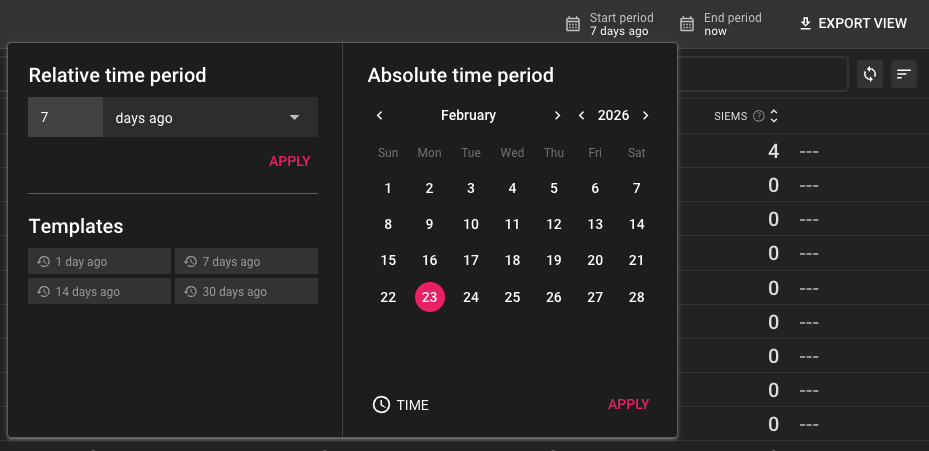Advance to next month after February
This screenshot has width=929, height=451.
(x=557, y=116)
